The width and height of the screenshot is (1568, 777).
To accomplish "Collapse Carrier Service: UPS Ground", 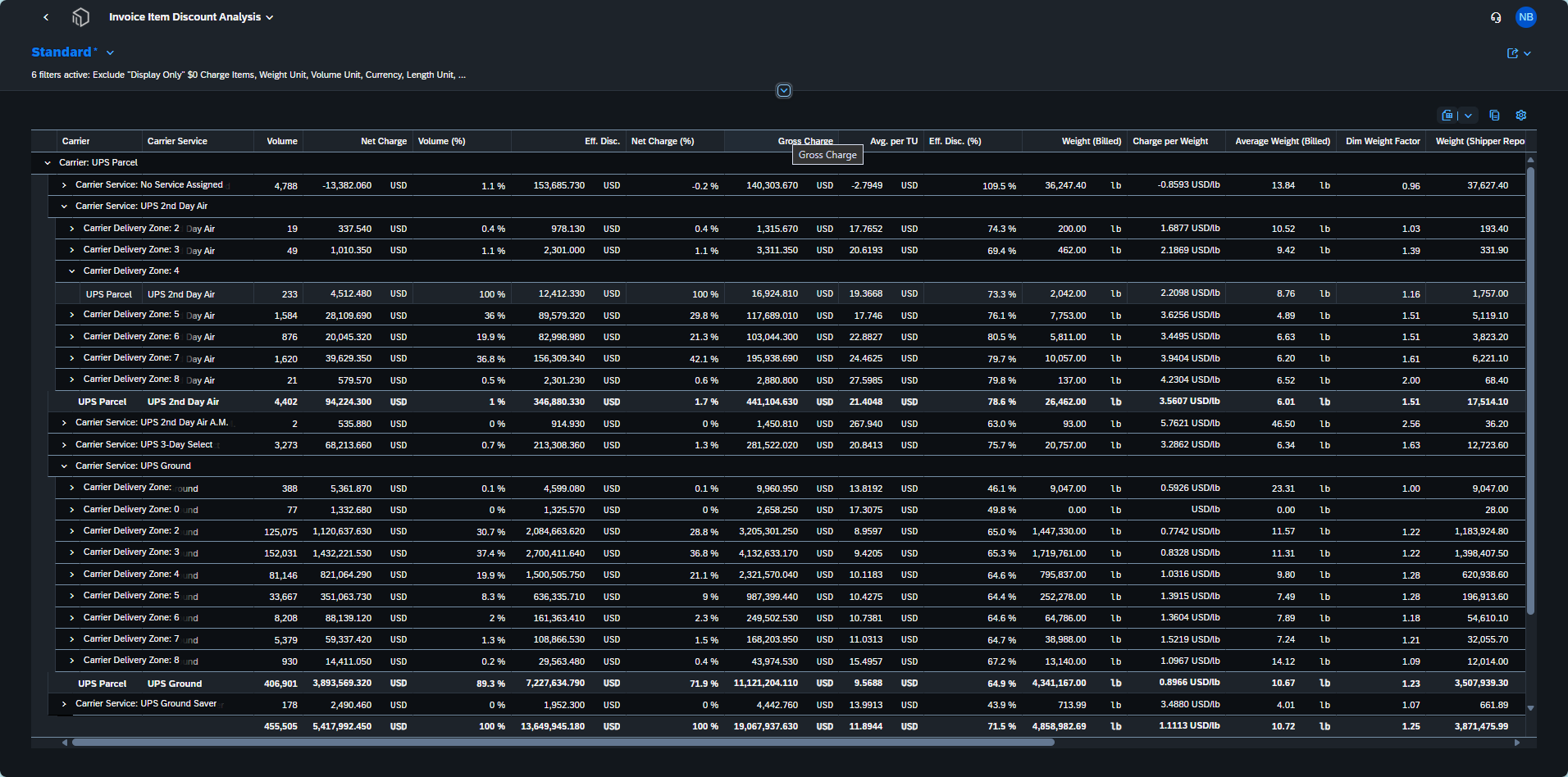I will coord(64,466).
